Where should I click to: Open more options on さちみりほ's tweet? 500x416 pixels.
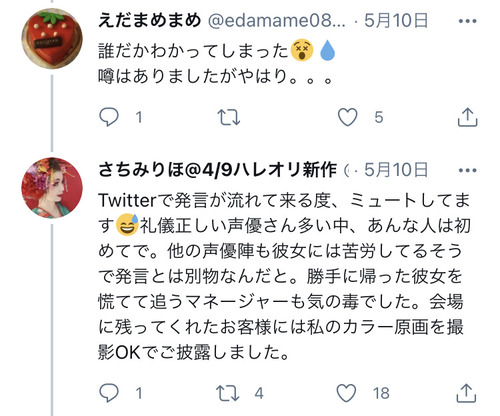pos(467,170)
